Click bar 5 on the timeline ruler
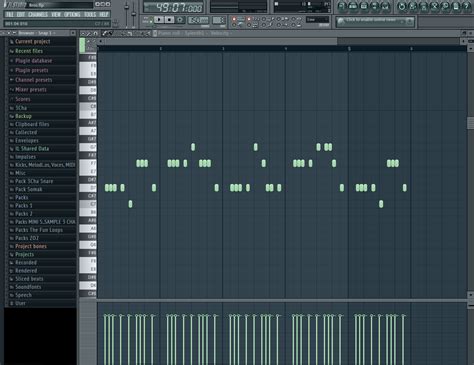The height and width of the screenshot is (365, 474). coord(349,49)
